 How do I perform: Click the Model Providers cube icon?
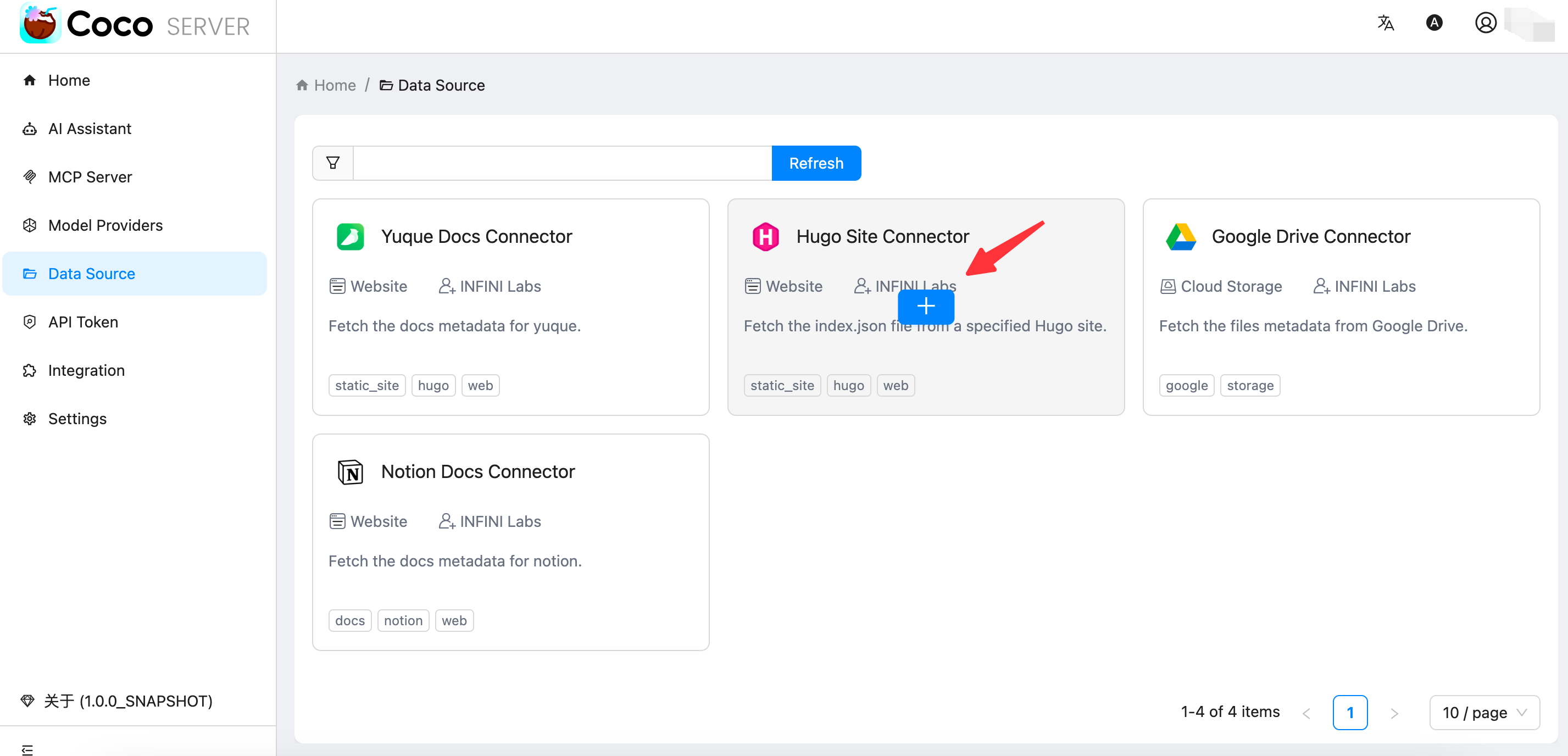(x=29, y=225)
